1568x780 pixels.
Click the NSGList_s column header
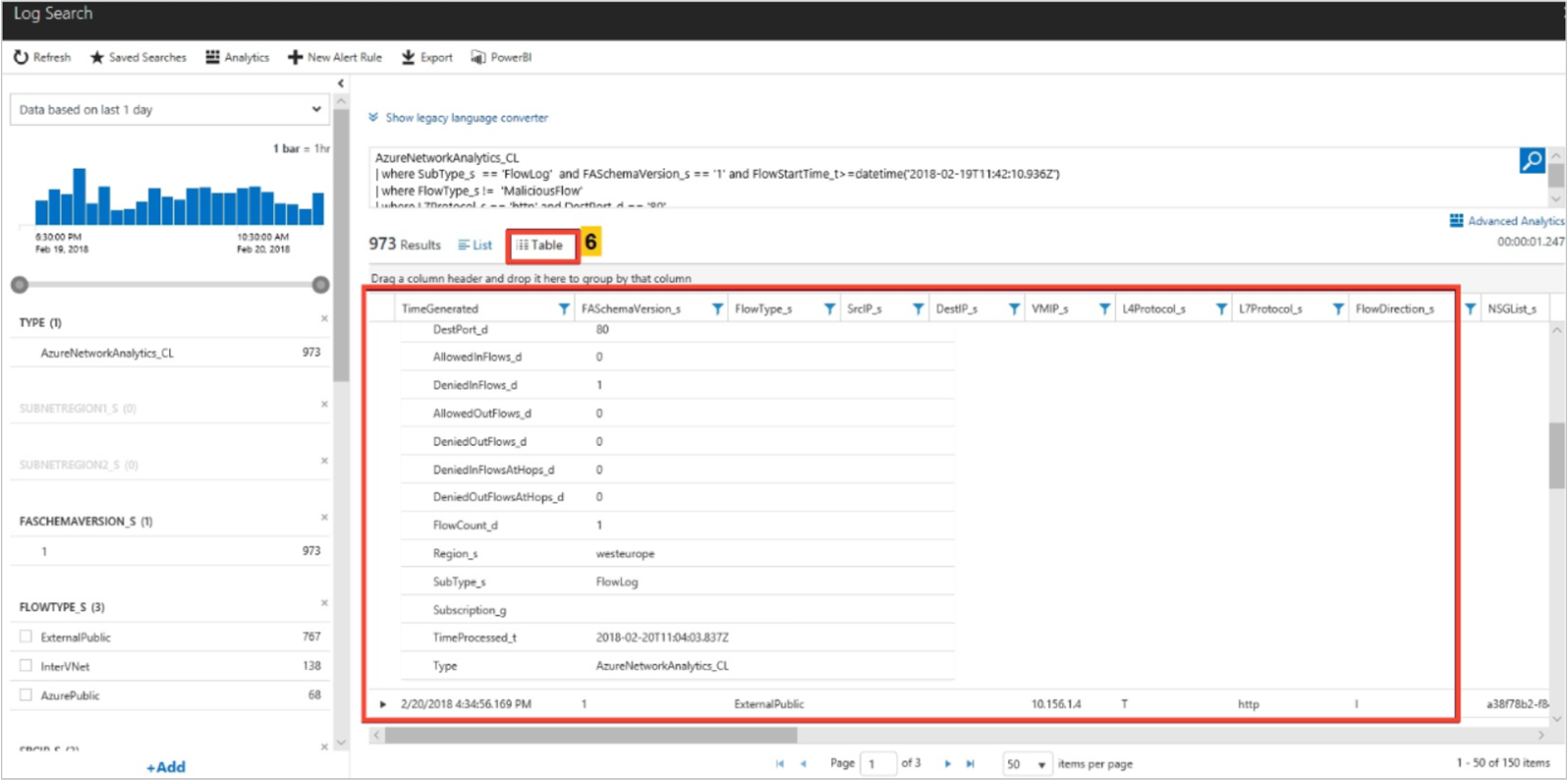click(x=1512, y=308)
